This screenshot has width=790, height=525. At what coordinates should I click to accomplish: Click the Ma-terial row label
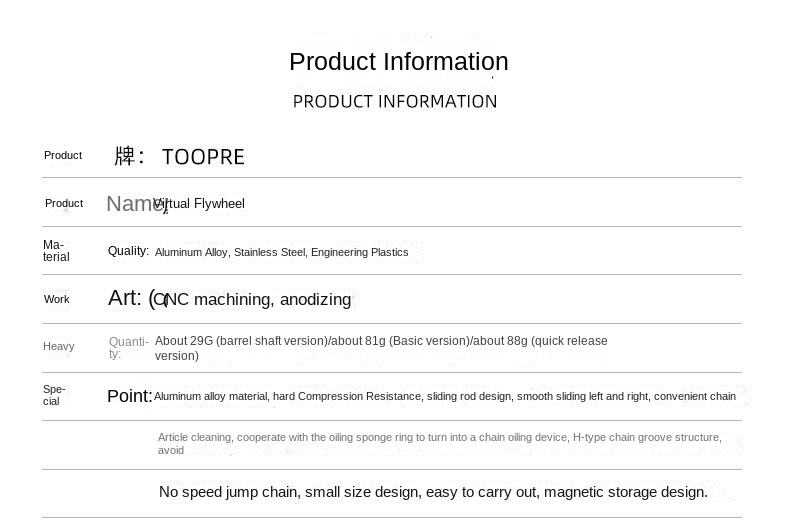pos(56,251)
